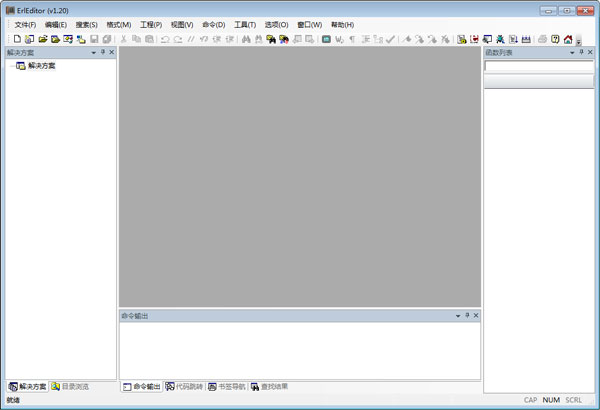Image resolution: width=600 pixels, height=410 pixels.
Task: Select the 代码跳转 tab
Action: coord(184,386)
